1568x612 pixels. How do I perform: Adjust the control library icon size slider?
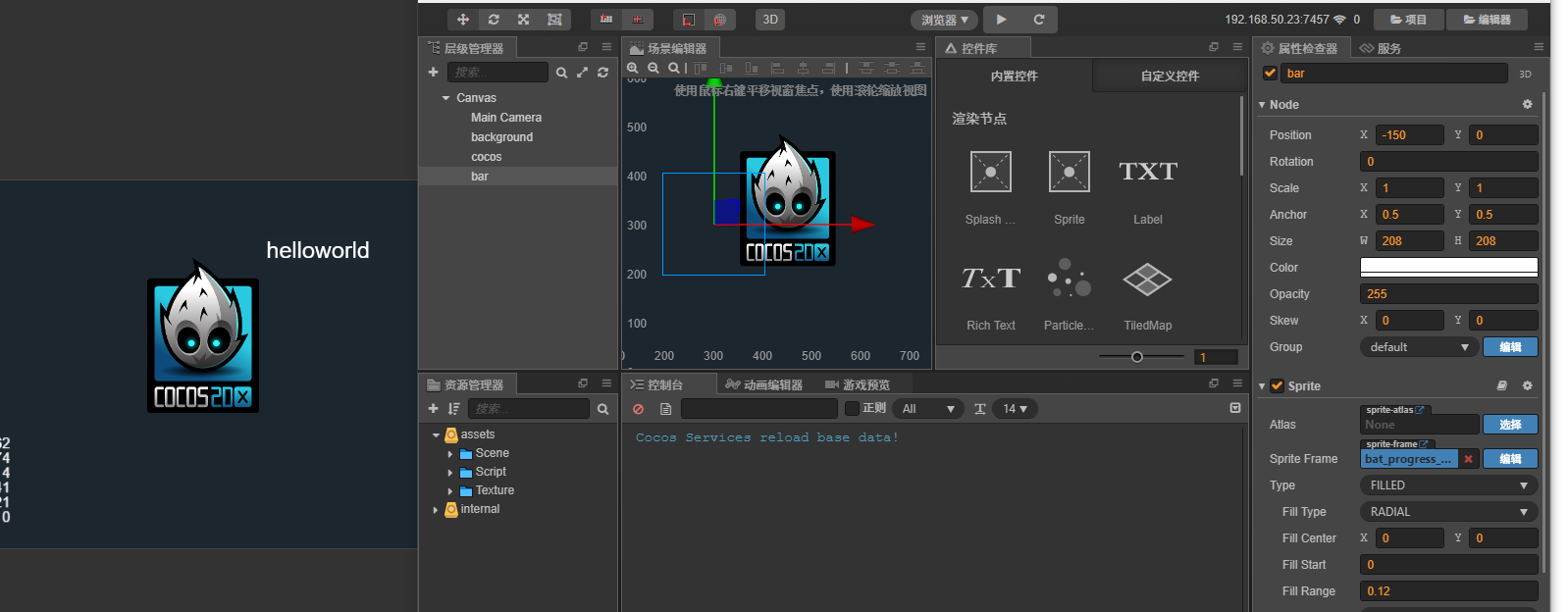(x=1137, y=357)
